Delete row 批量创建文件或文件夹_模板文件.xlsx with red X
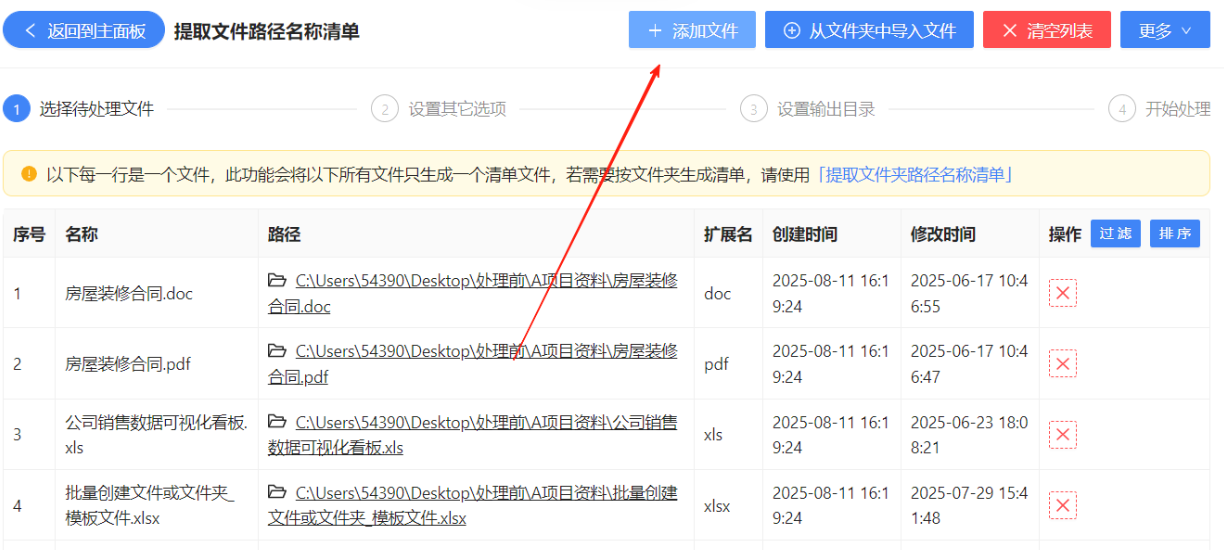Screen dimensions: 1224x550 pyautogui.click(x=1063, y=505)
